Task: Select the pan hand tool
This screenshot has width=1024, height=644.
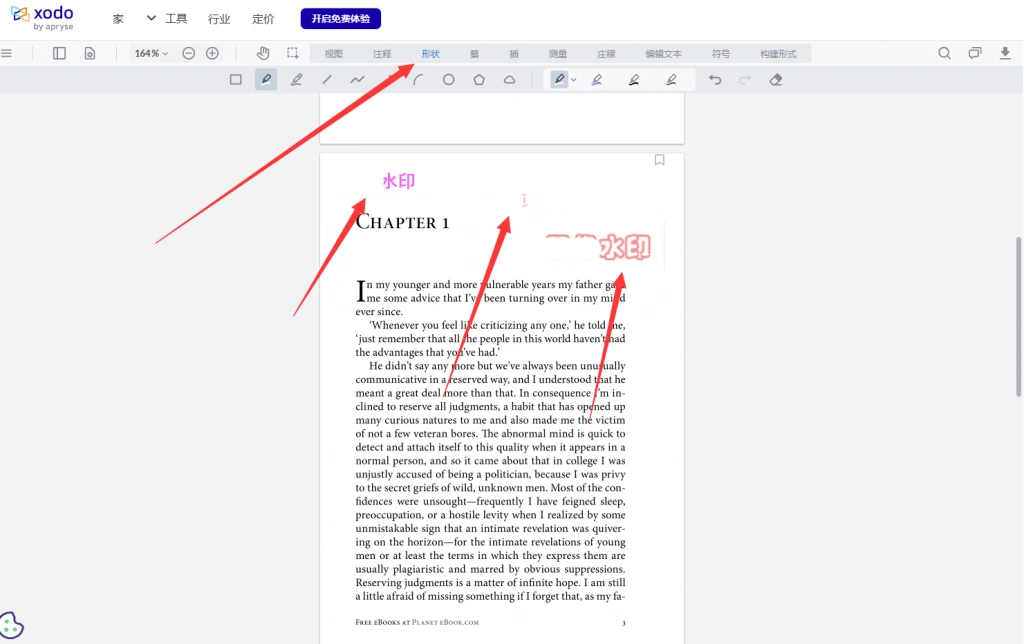Action: (263, 53)
